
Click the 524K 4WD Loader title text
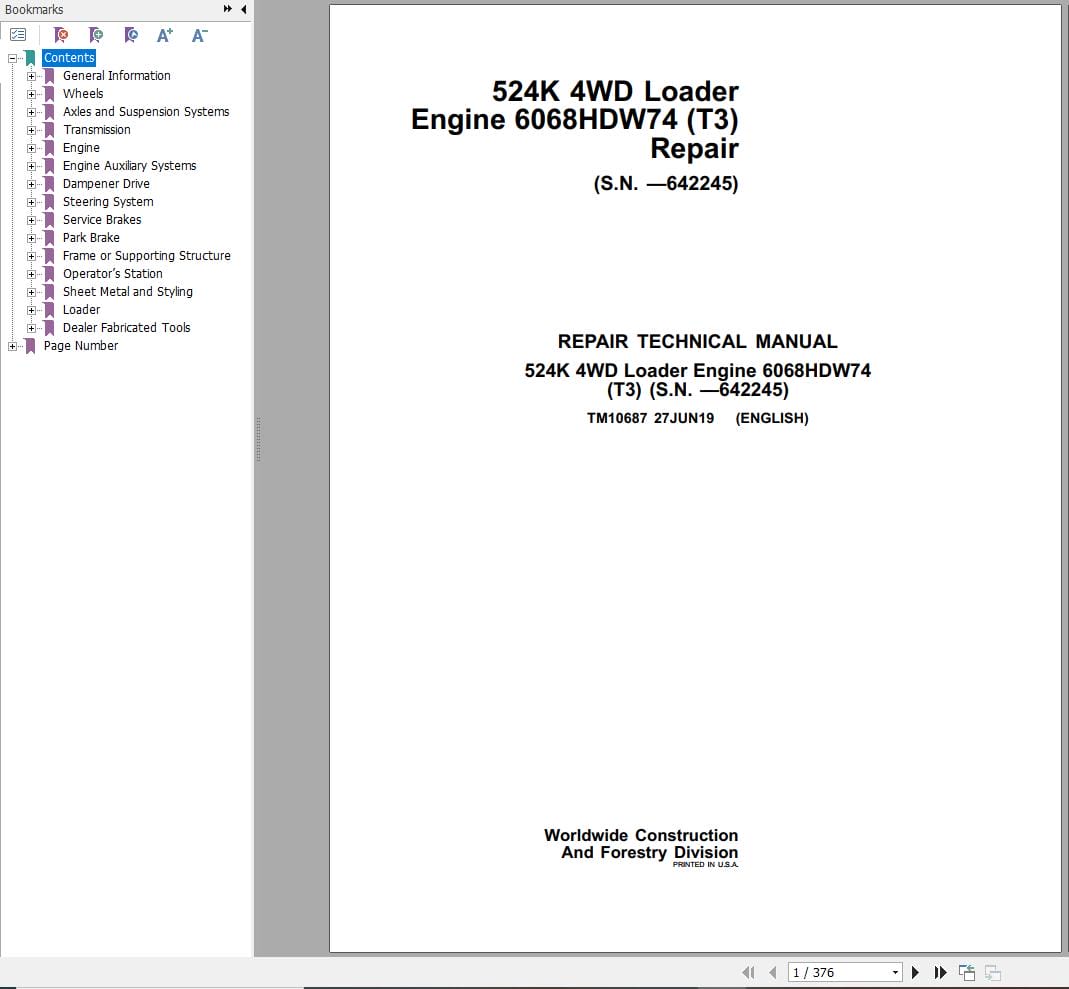(615, 91)
